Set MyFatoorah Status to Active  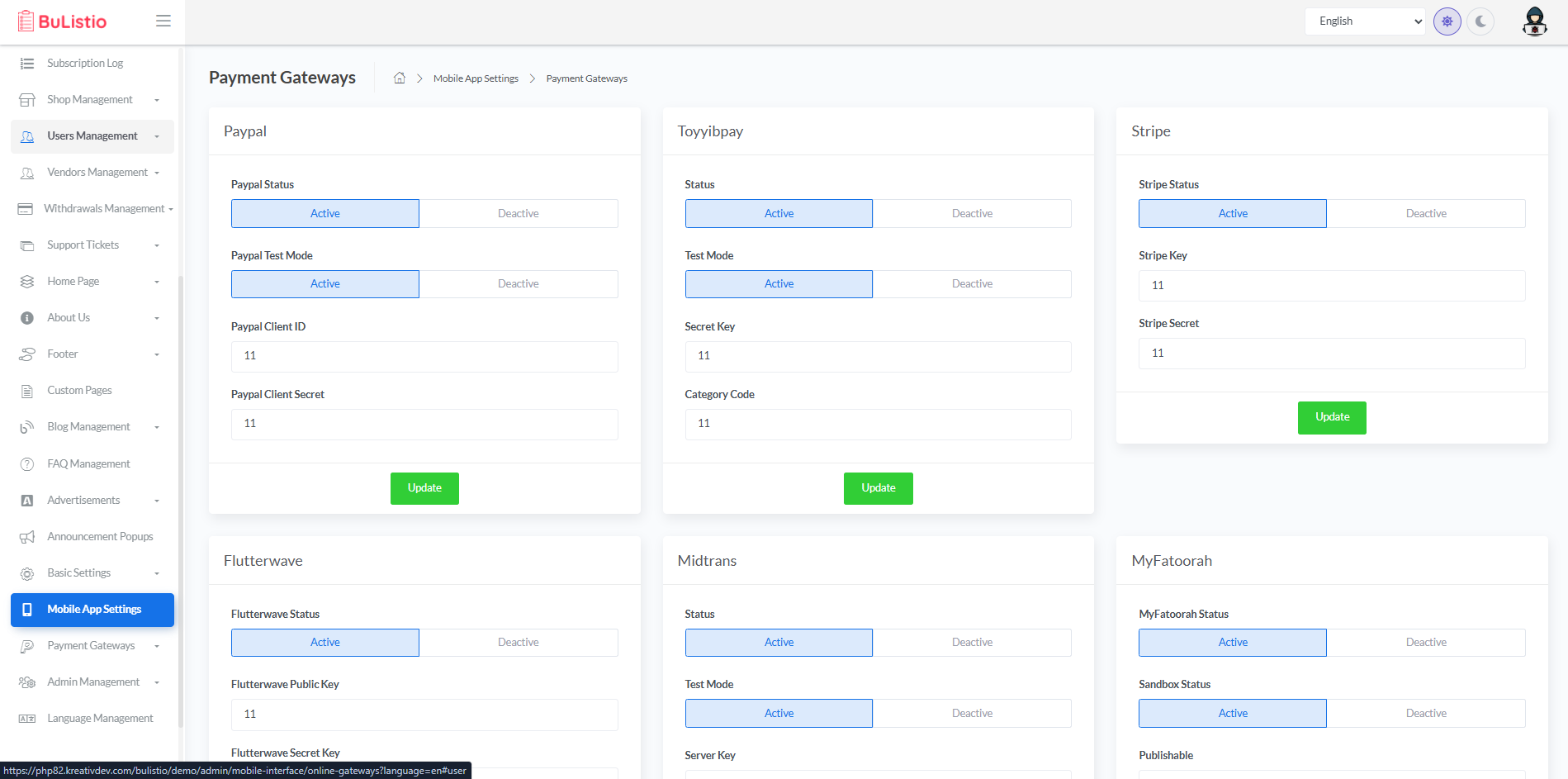(x=1233, y=642)
